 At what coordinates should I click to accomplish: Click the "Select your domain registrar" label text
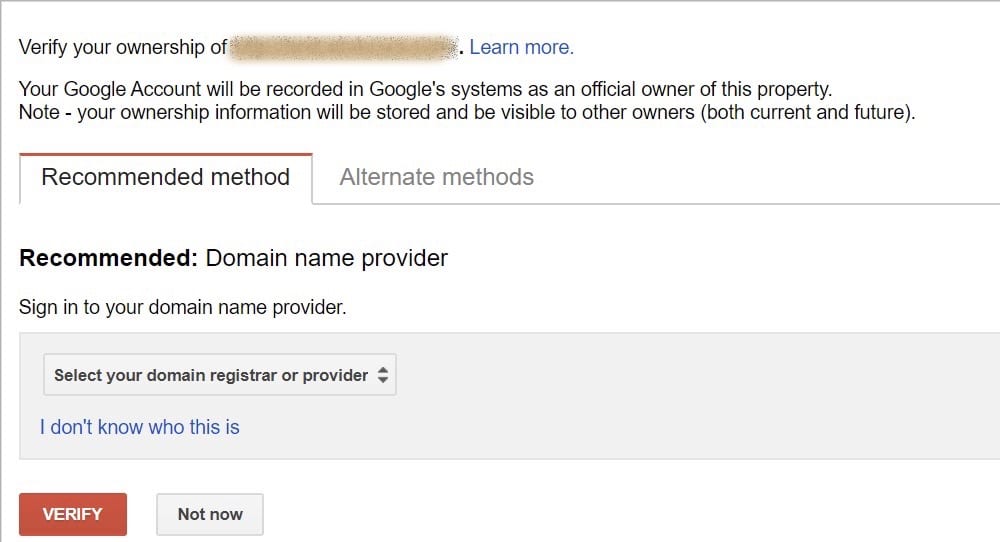tap(211, 376)
